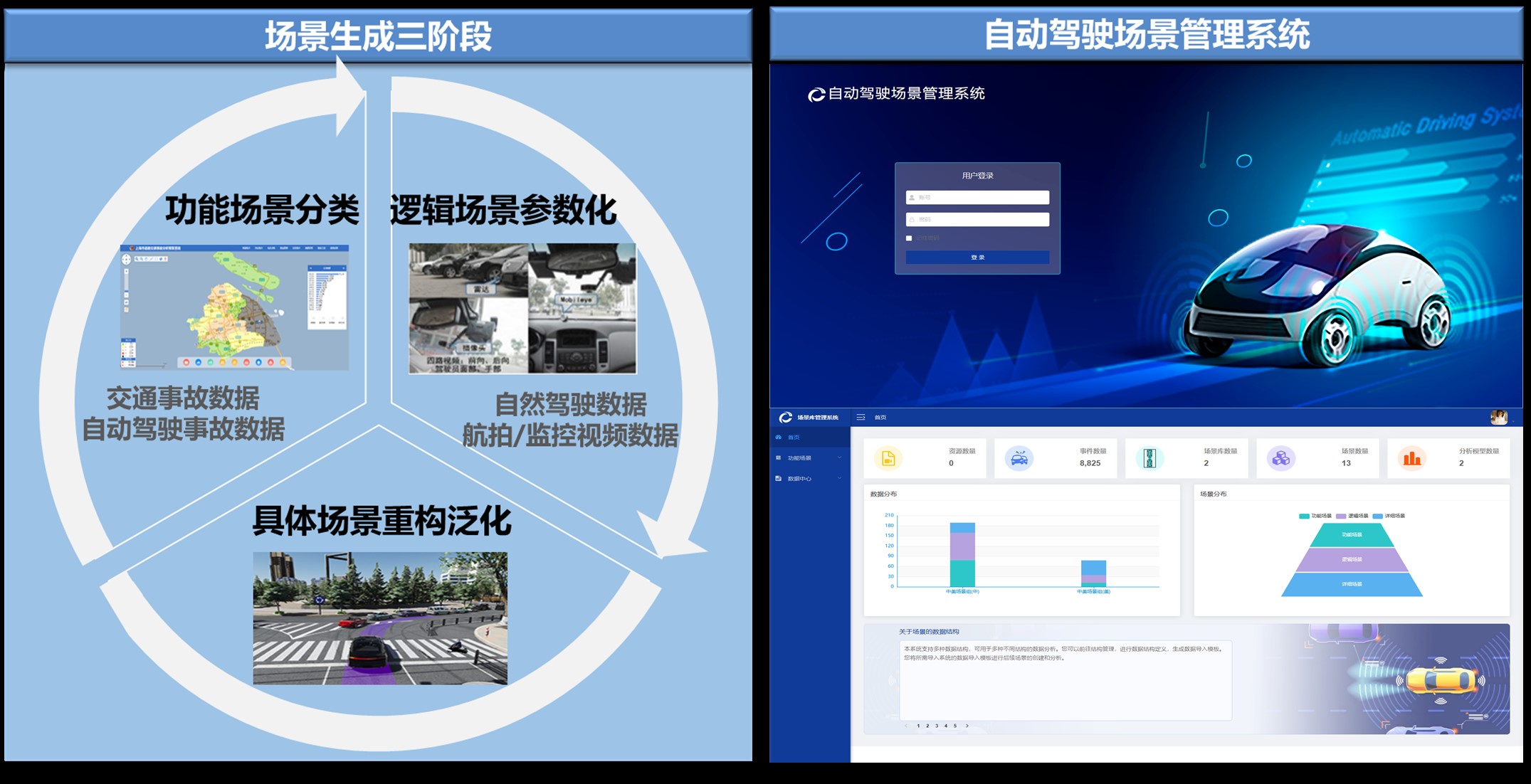Screen dimensions: 1531x784
Task: Go to page 2 in the pagination
Action: click(927, 726)
